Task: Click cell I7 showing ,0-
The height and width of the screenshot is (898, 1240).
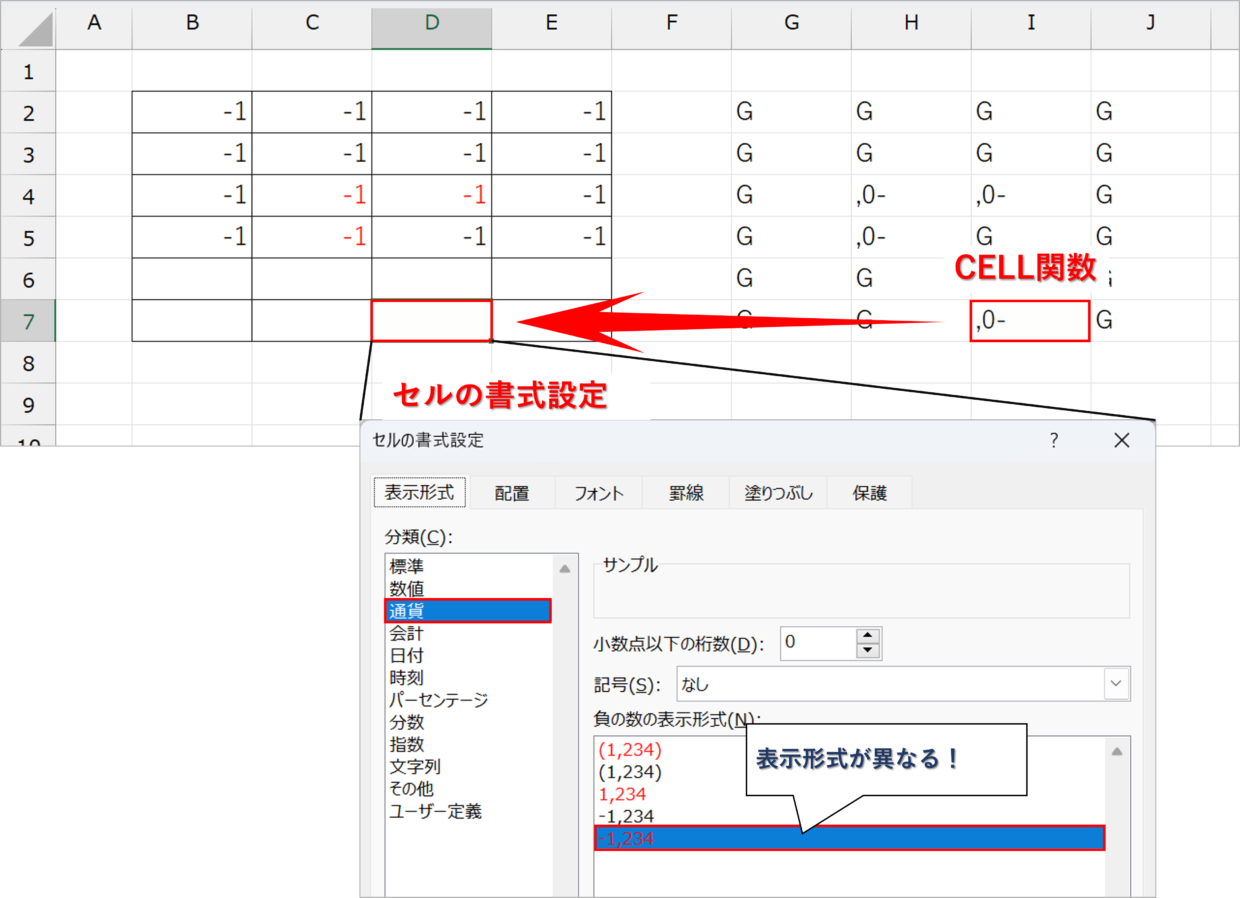Action: pos(1030,321)
